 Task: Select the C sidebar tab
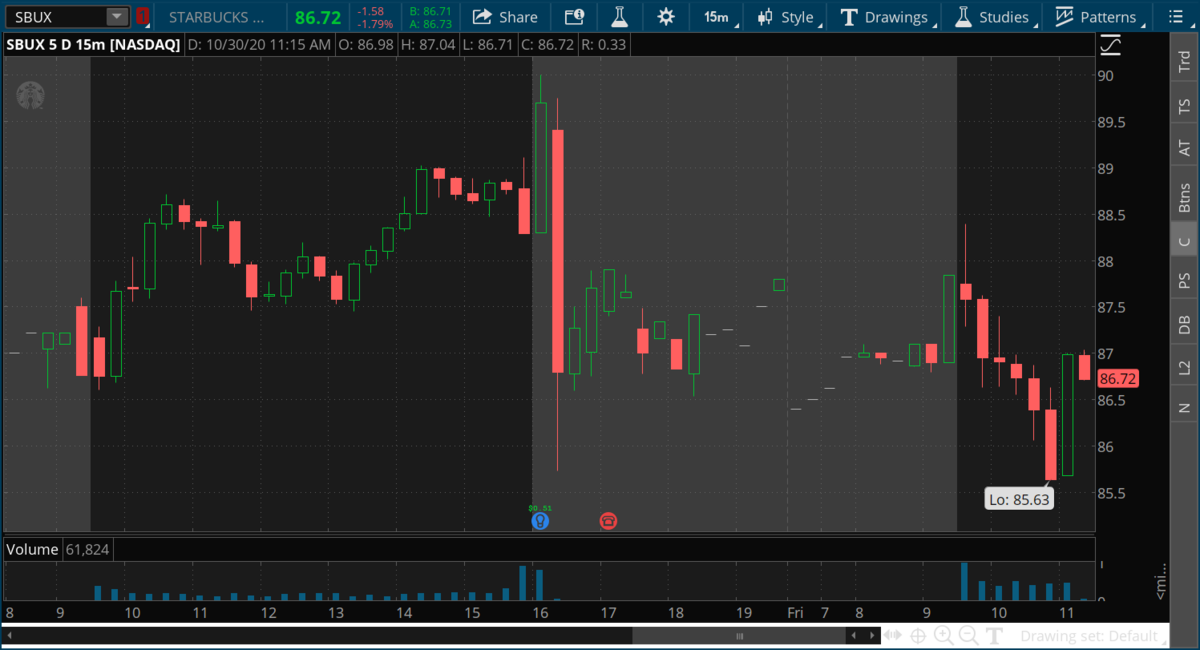coord(1184,241)
